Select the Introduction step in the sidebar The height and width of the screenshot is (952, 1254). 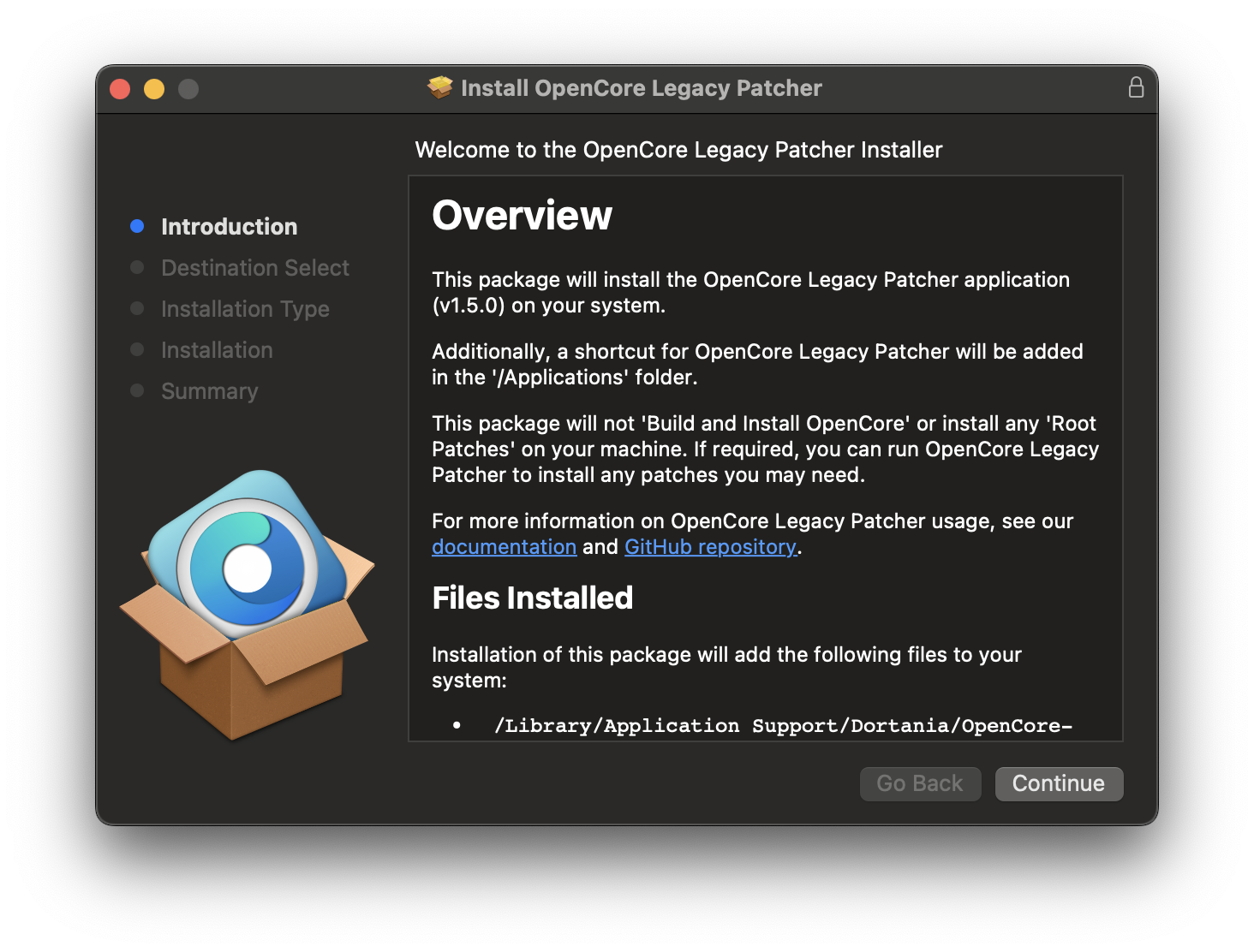pyautogui.click(x=229, y=227)
